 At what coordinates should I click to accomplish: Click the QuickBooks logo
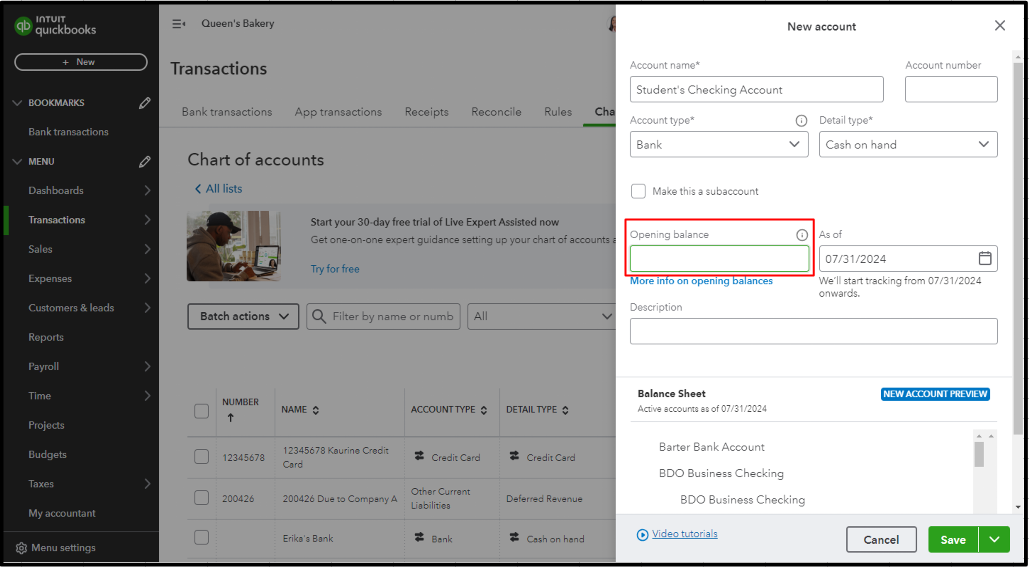tap(55, 26)
